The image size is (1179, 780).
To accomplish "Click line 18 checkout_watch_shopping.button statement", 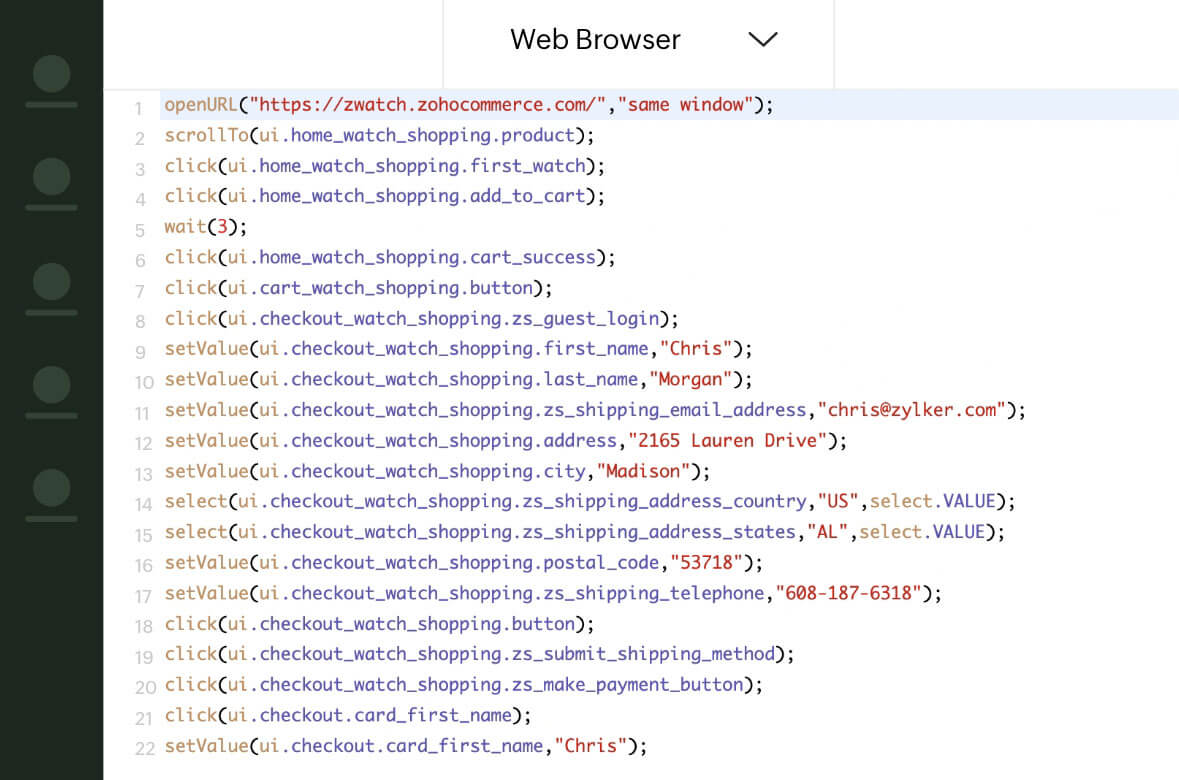I will pyautogui.click(x=379, y=624).
